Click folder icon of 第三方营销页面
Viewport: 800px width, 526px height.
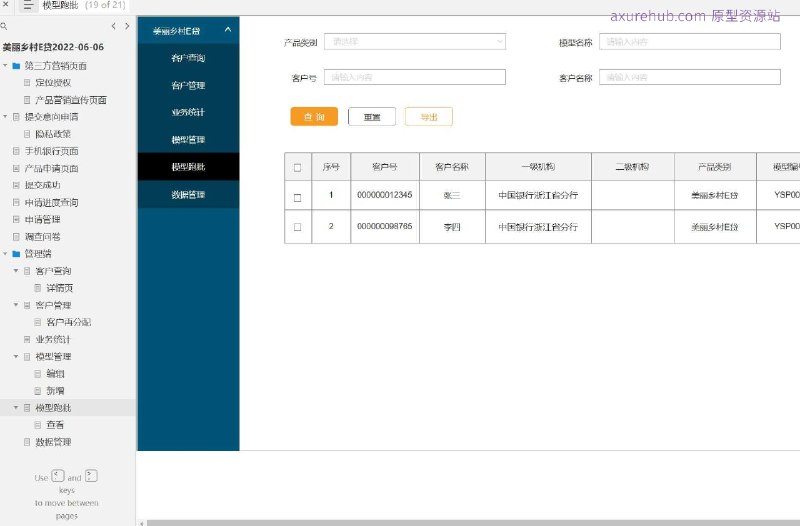point(16,66)
